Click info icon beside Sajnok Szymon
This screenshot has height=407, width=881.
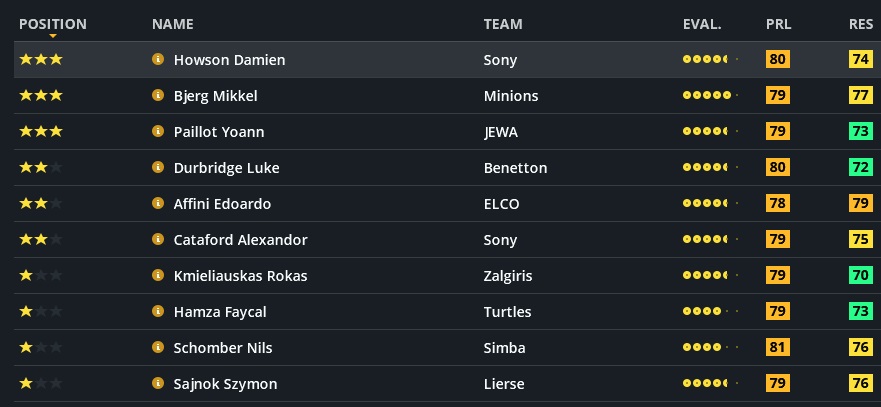coord(157,384)
